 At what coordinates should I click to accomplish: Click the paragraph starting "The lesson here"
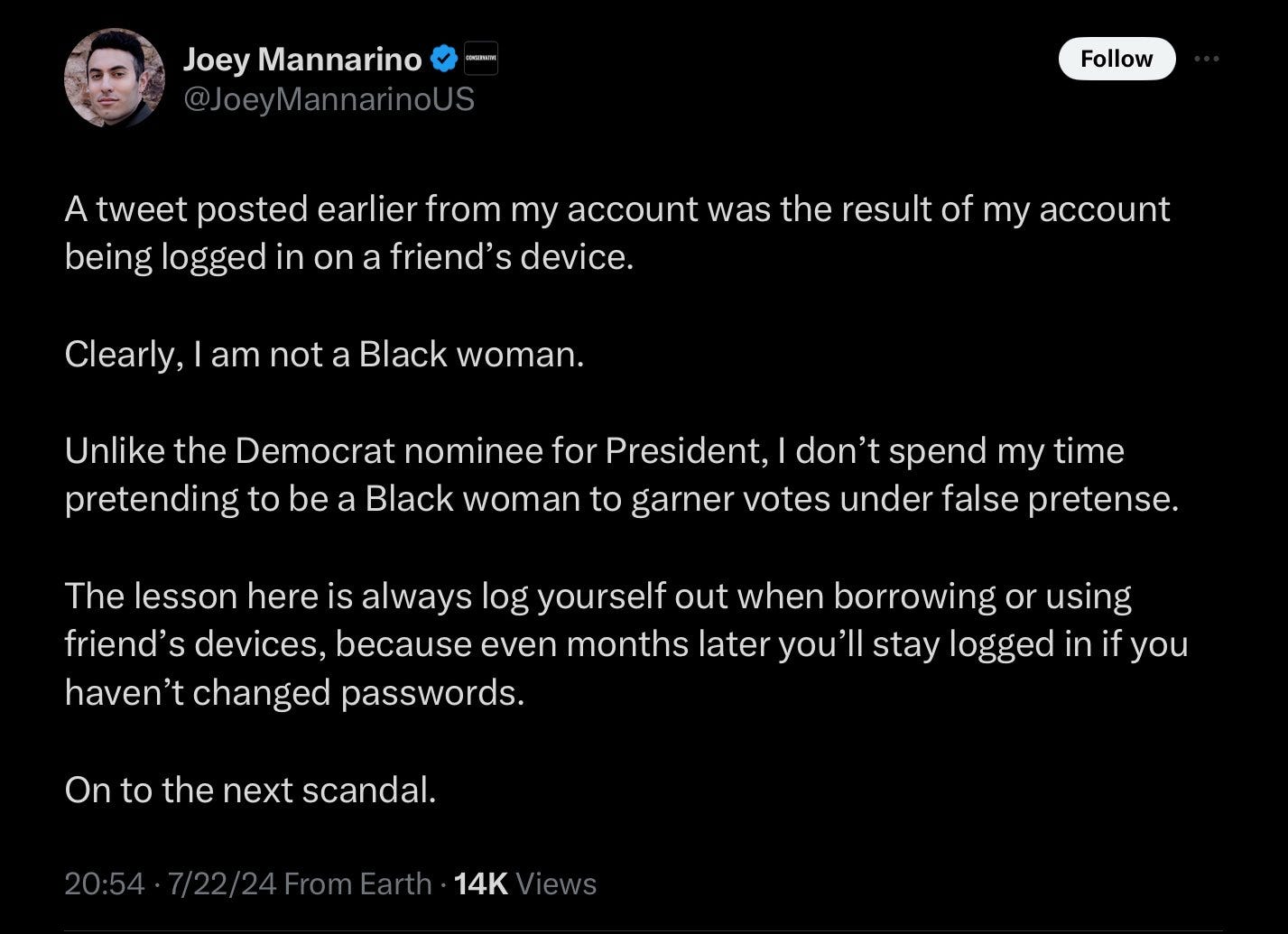pyautogui.click(x=625, y=643)
